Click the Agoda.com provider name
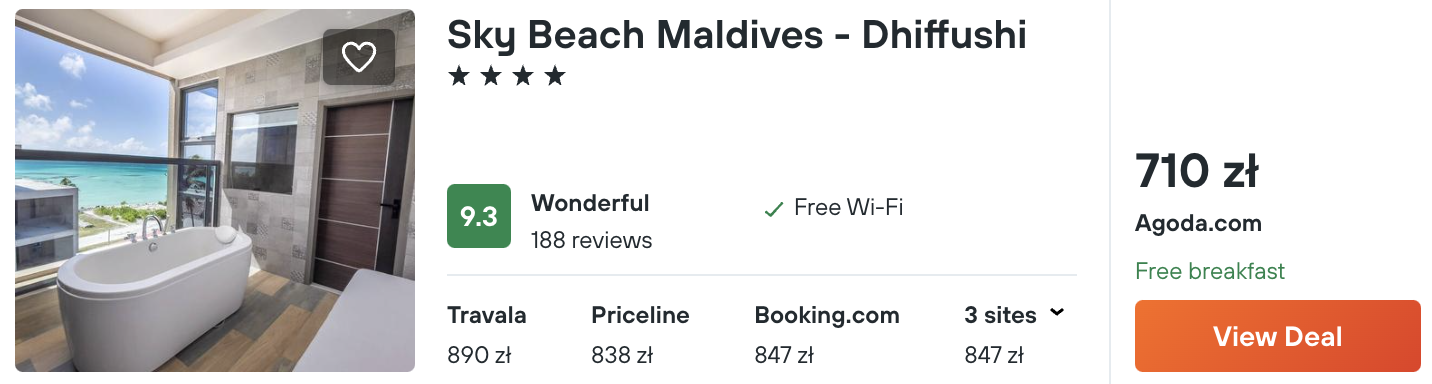This screenshot has width=1432, height=384. pos(1198,224)
